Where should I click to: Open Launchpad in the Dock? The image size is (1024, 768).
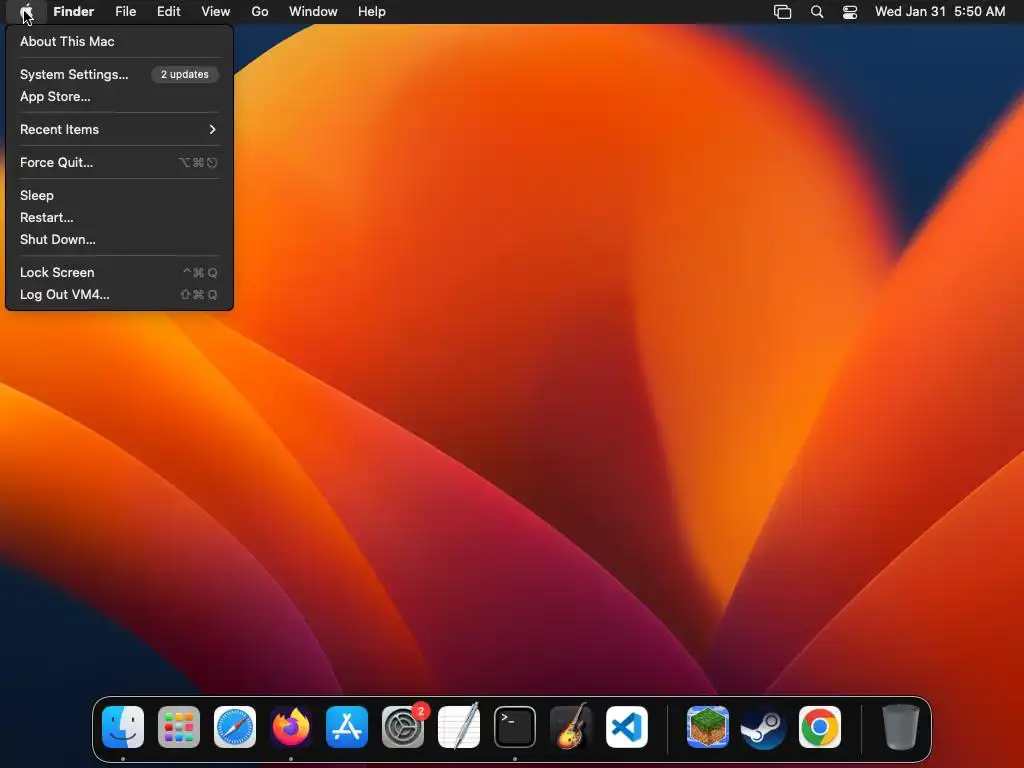[x=179, y=727]
